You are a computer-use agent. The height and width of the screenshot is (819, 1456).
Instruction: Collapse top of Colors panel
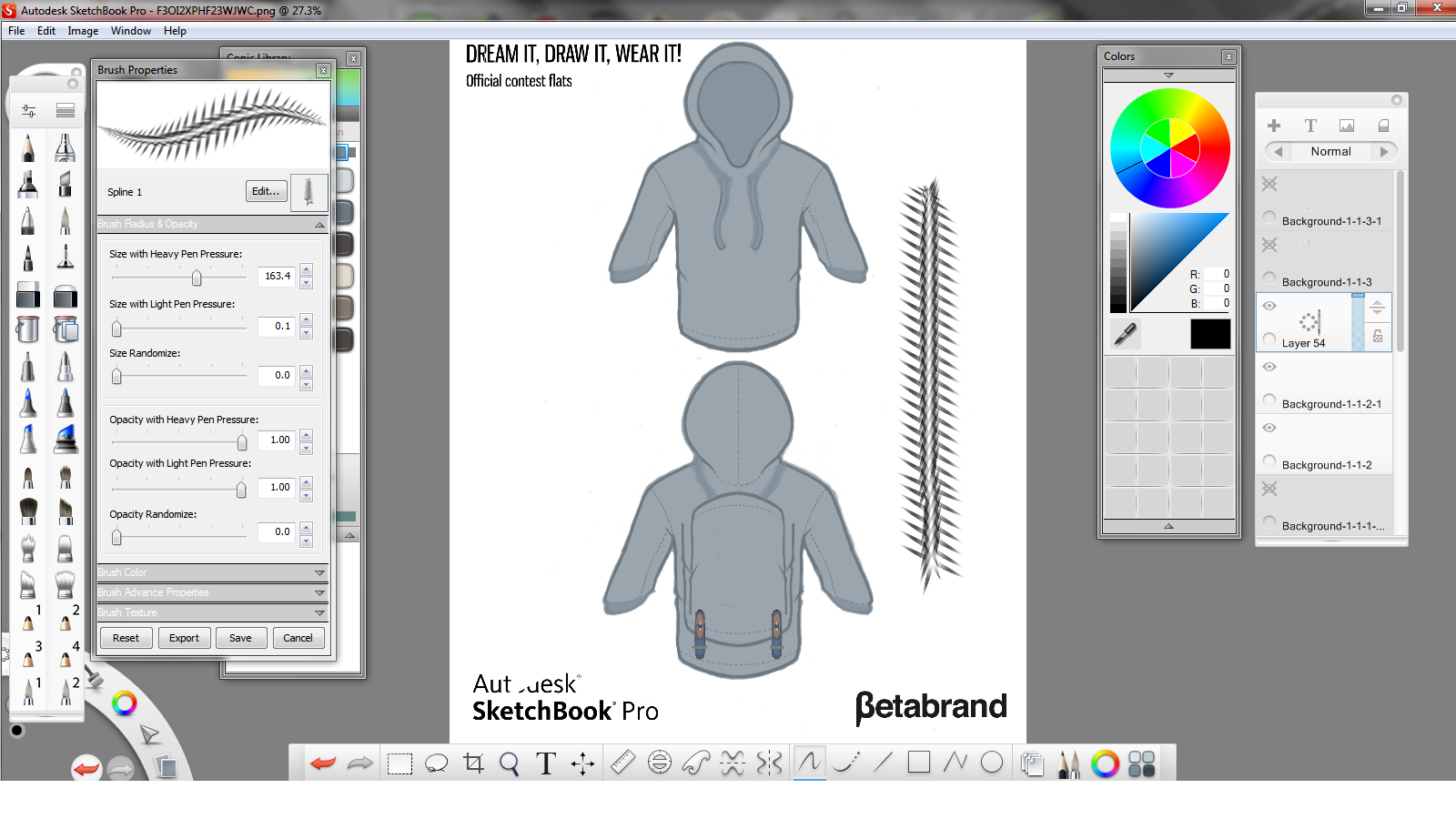point(1169,76)
